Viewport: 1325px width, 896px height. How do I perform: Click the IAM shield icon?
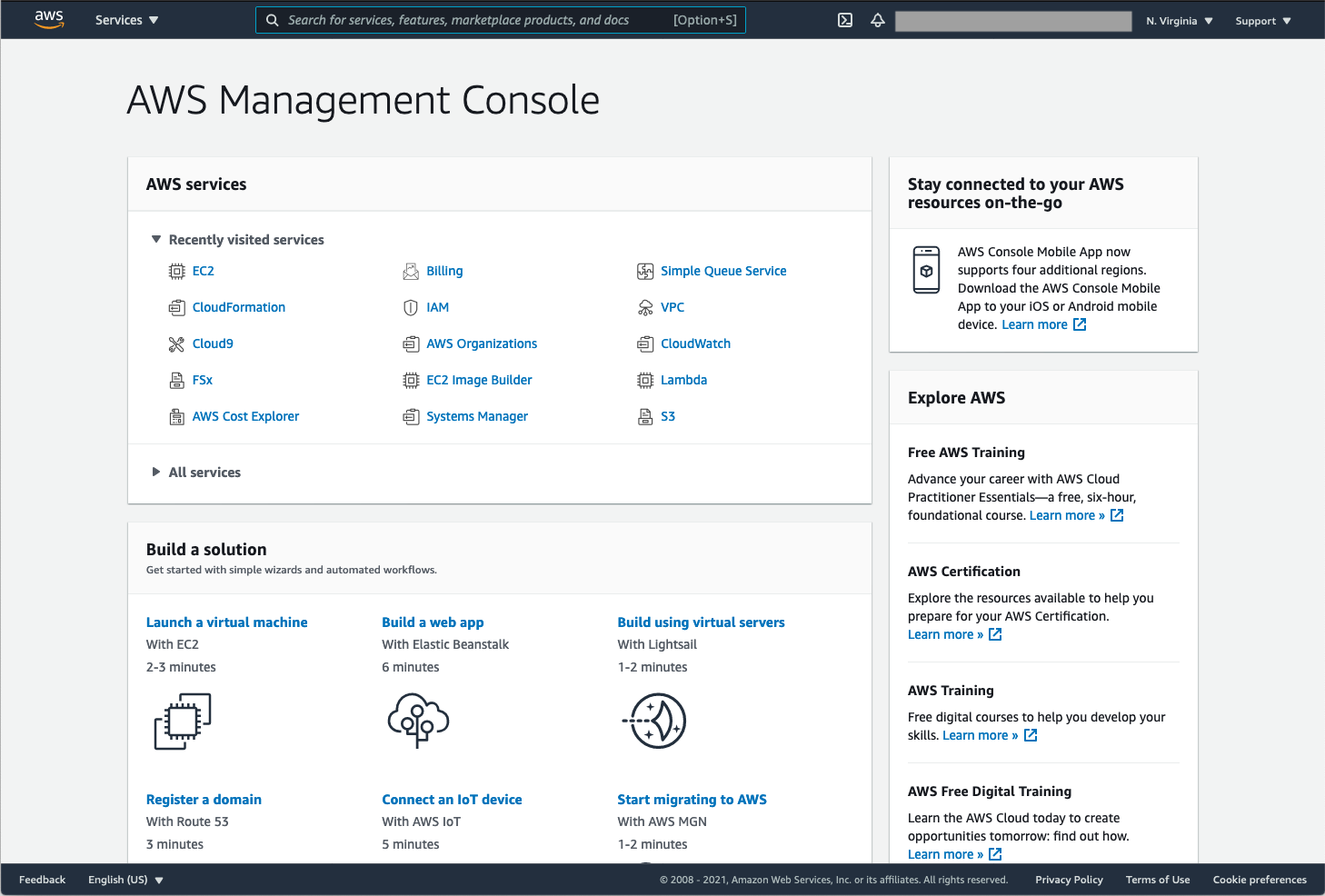click(411, 307)
